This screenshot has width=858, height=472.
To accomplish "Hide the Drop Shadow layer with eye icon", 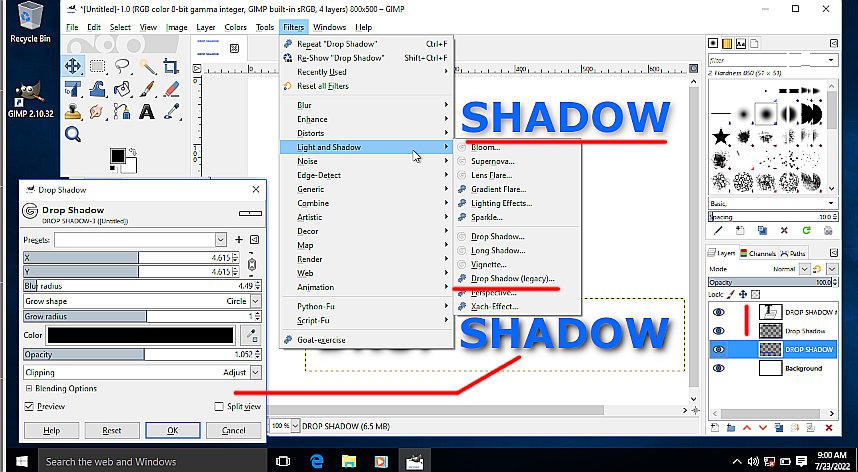I will pyautogui.click(x=719, y=331).
